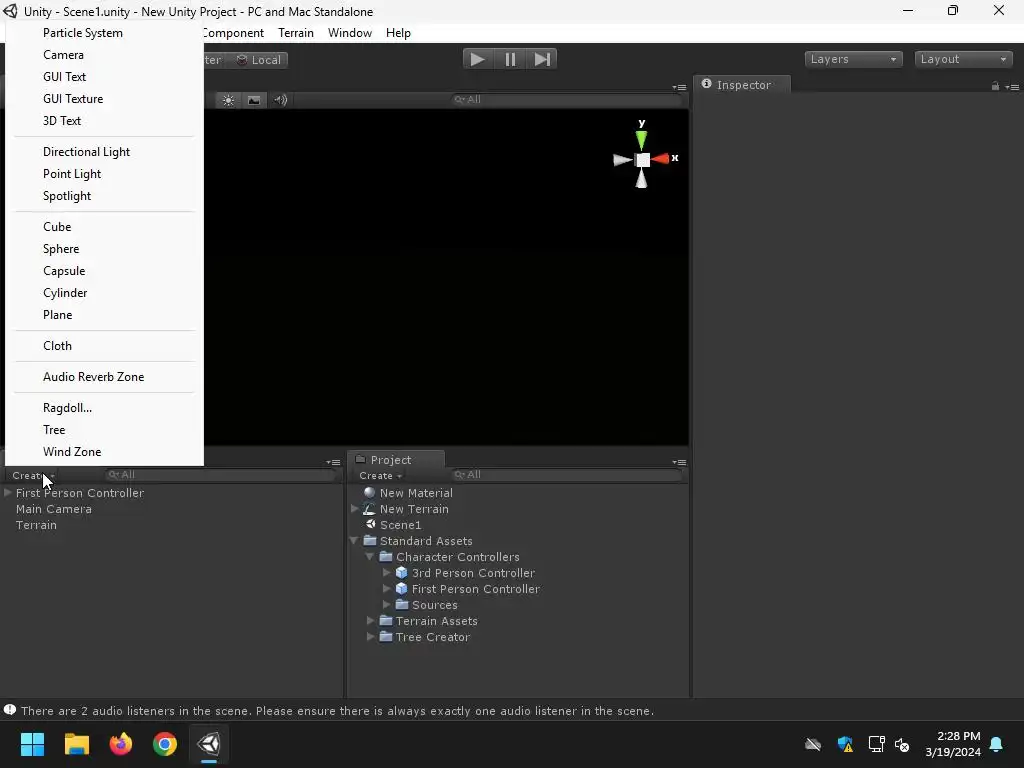Expand Tree Creator folder
Screen dimensions: 1024x768
(x=370, y=637)
